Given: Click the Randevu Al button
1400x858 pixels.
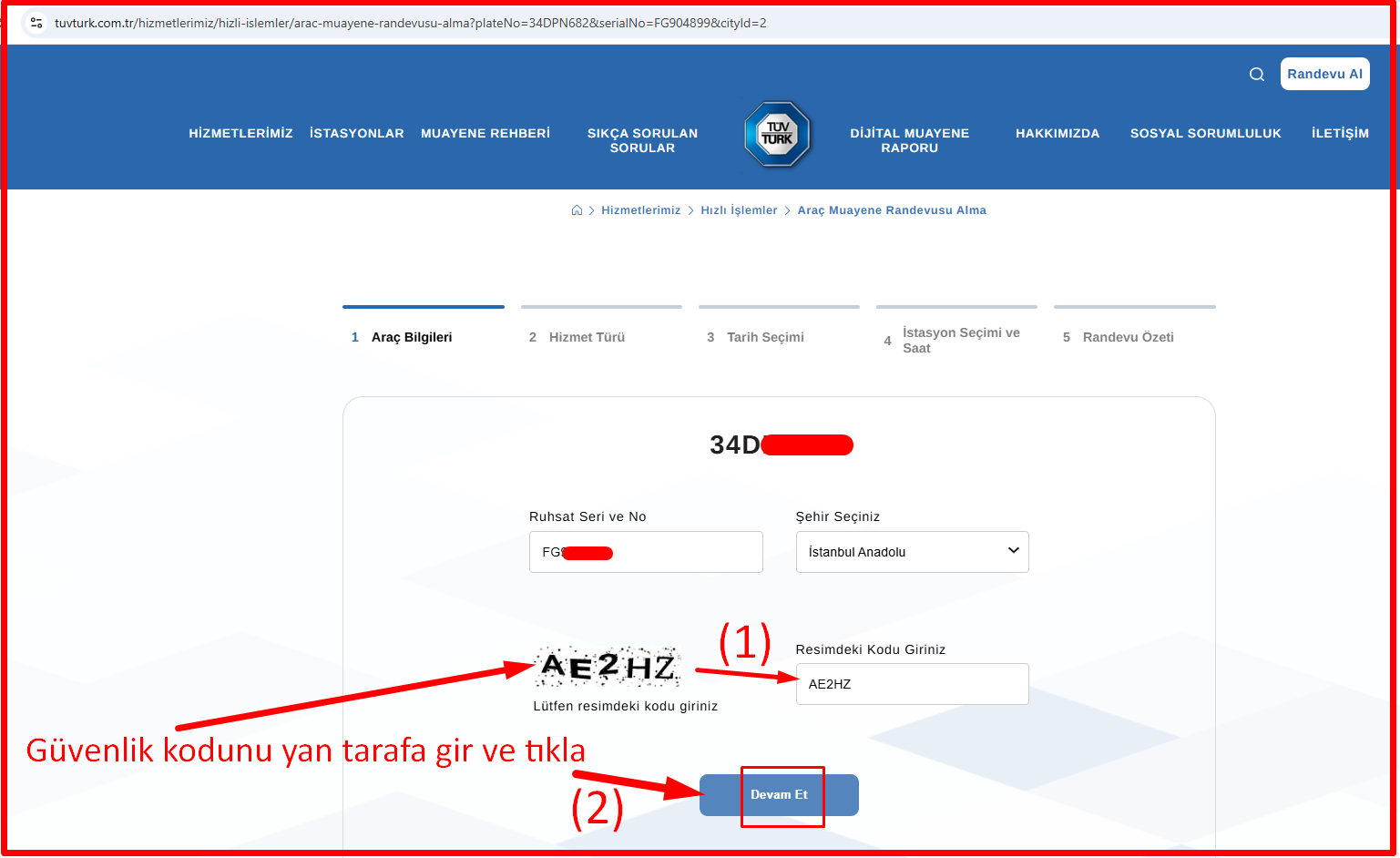Looking at the screenshot, I should tap(1324, 74).
